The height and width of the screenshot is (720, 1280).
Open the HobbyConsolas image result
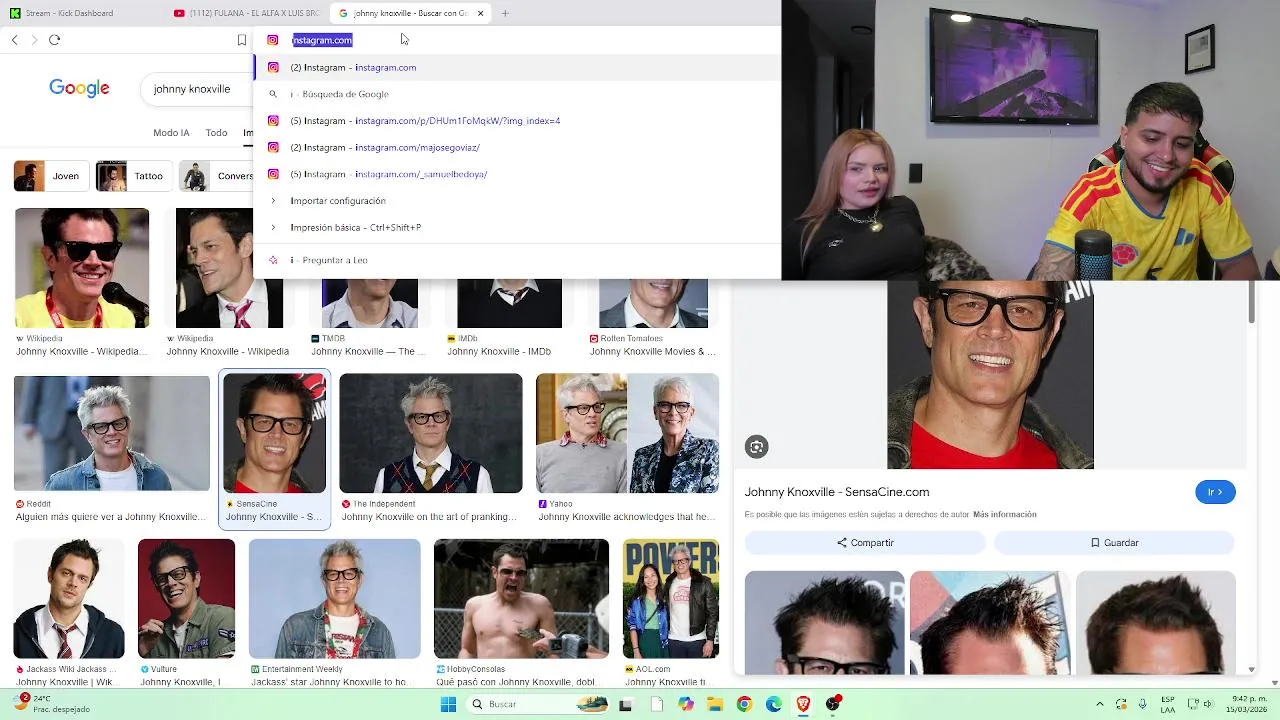pyautogui.click(x=521, y=599)
